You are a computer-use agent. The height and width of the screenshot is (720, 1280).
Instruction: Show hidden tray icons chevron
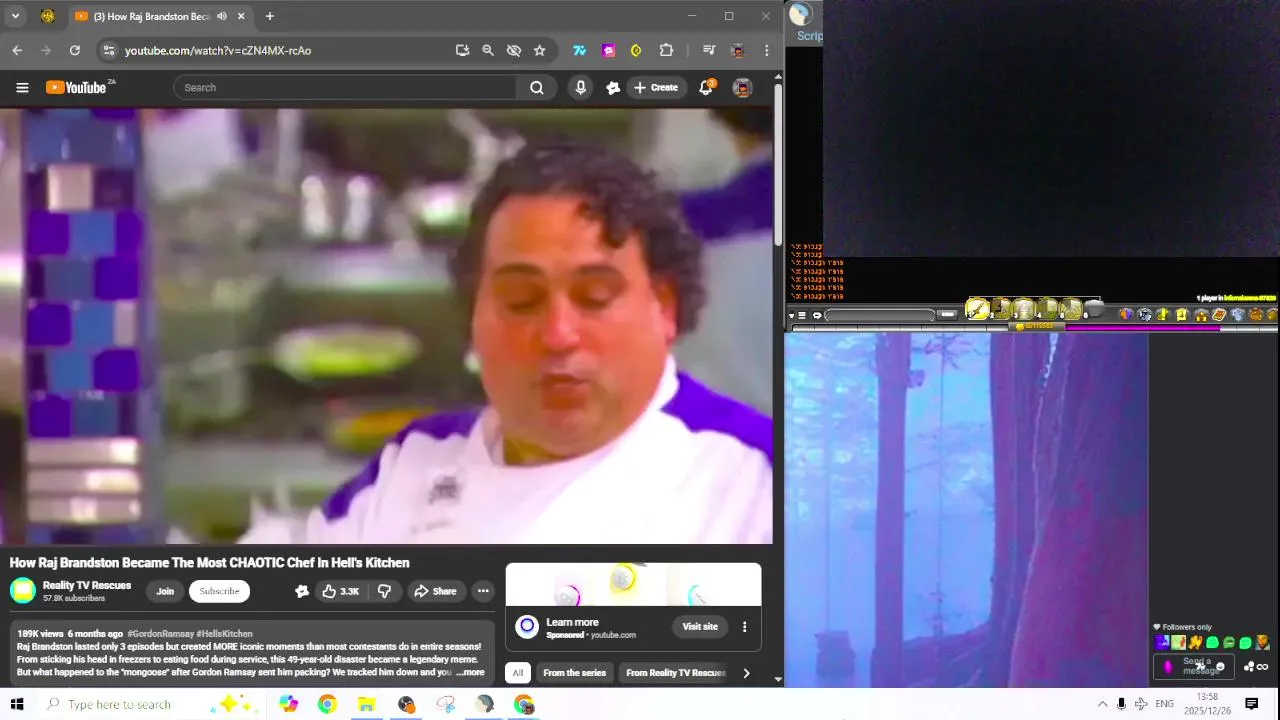[1102, 704]
